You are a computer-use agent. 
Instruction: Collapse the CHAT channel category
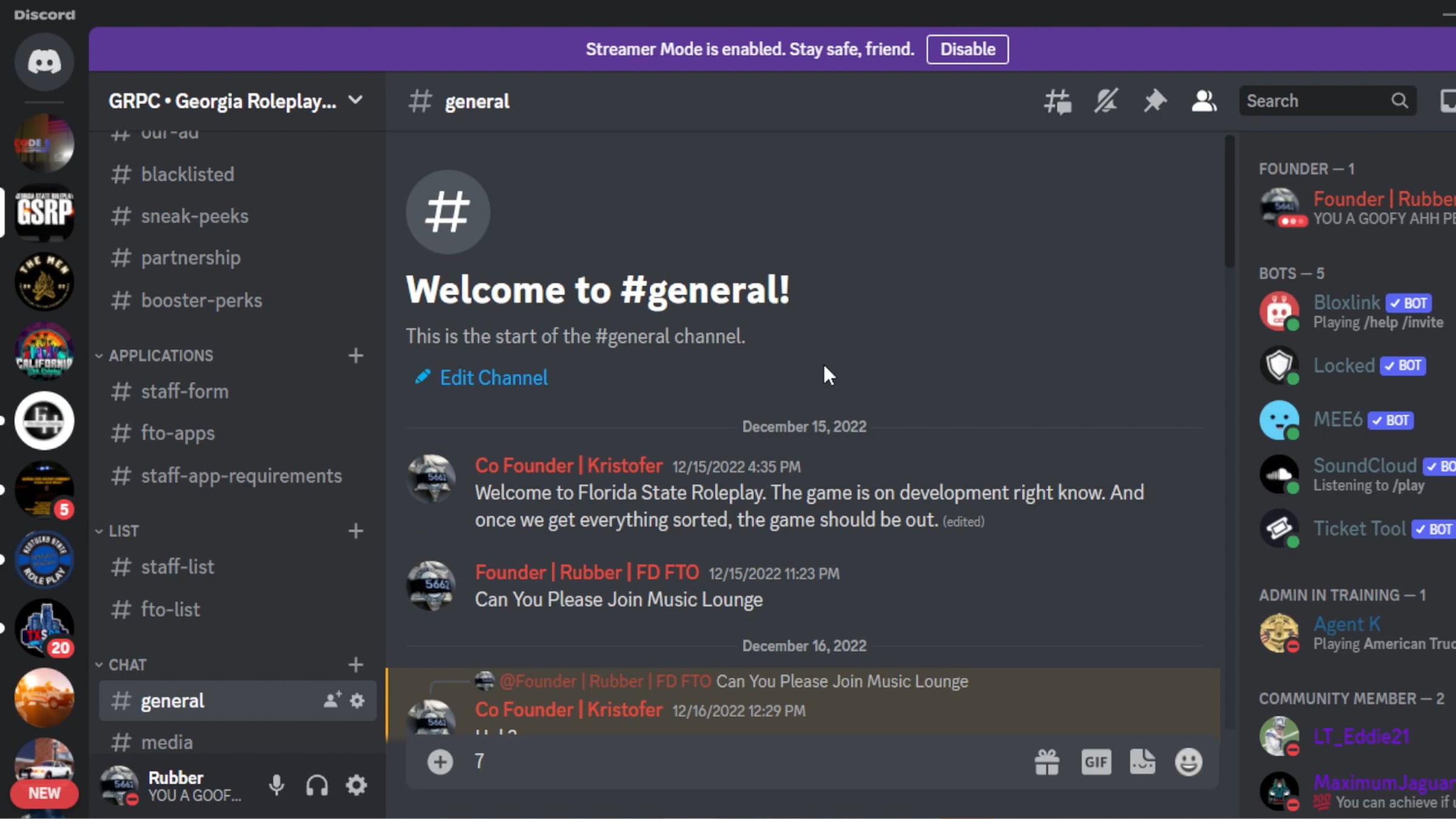click(127, 665)
